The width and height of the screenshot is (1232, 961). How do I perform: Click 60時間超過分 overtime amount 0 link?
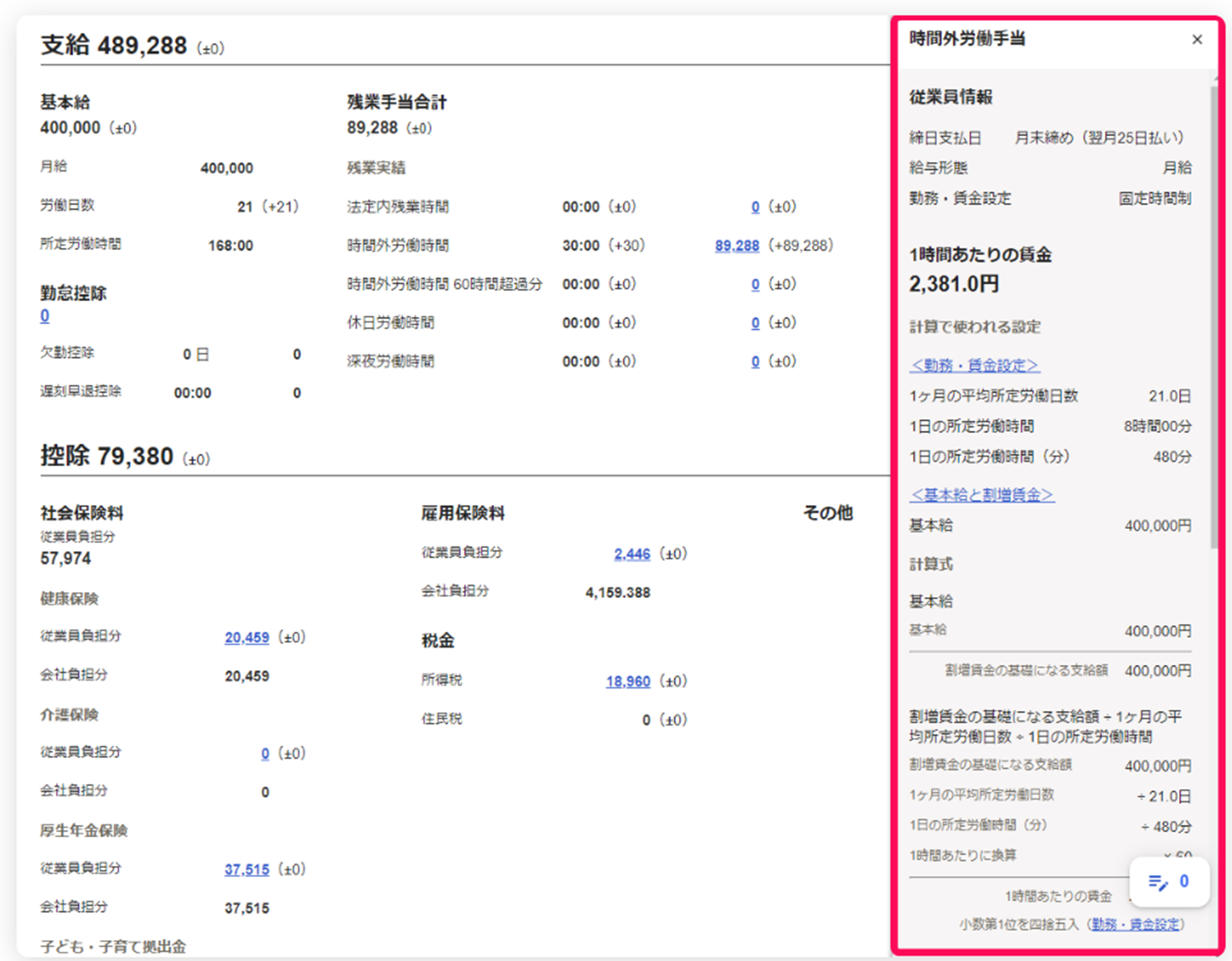(755, 285)
